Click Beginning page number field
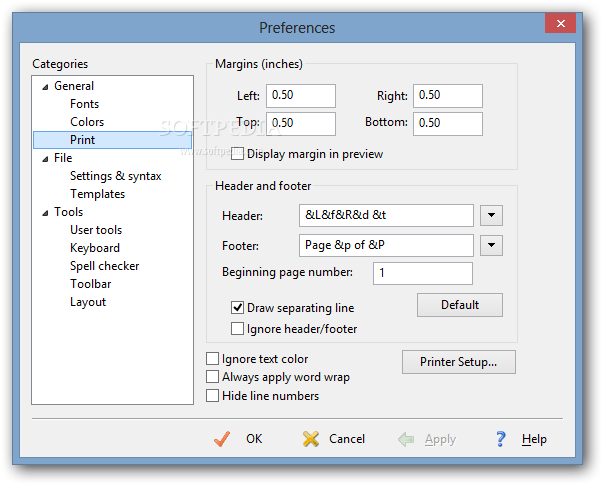Screen dimensions: 603x485 tap(422, 273)
